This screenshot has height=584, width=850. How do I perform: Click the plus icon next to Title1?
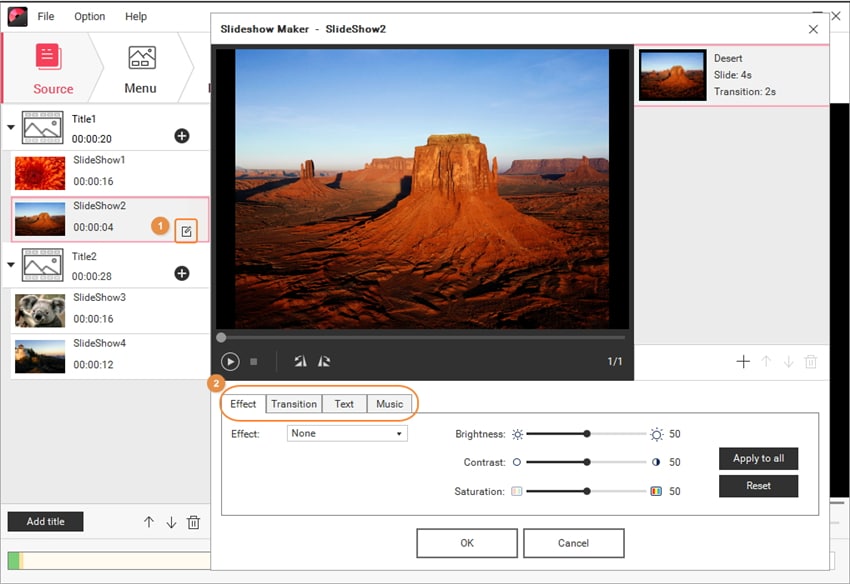pos(182,135)
